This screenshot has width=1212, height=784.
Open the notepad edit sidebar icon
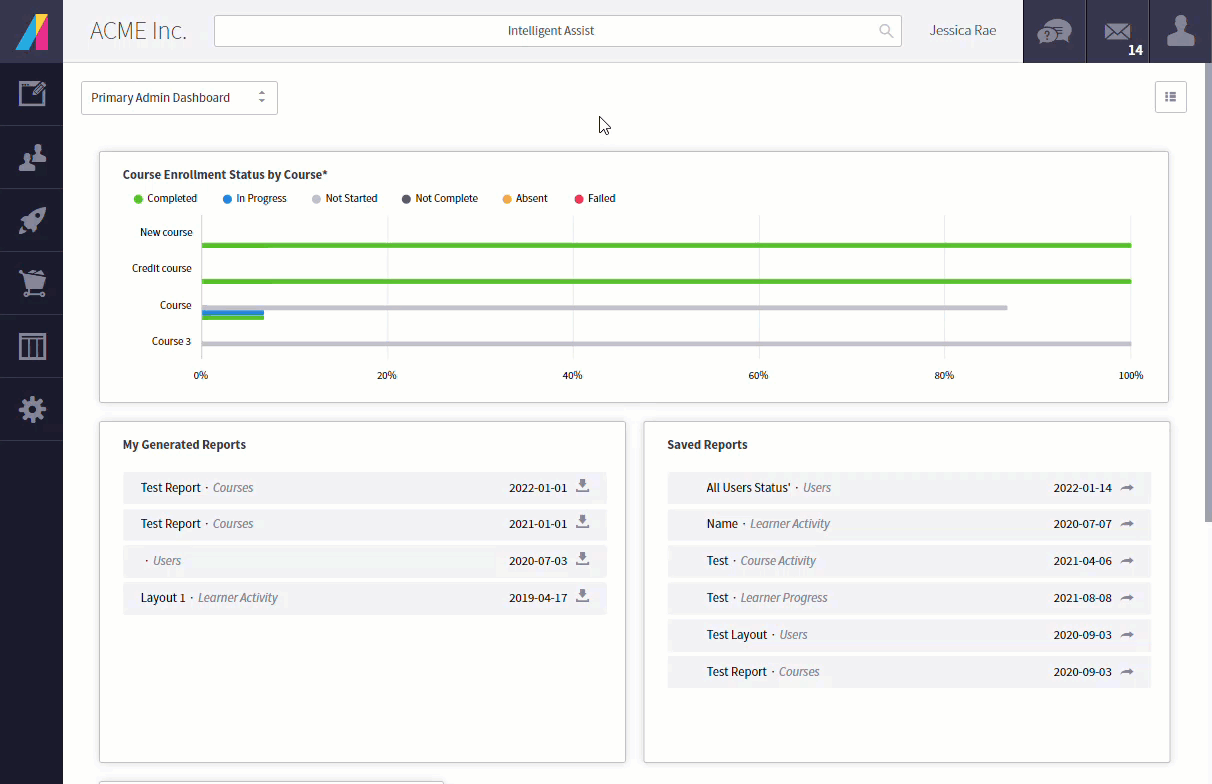pyautogui.click(x=32, y=94)
